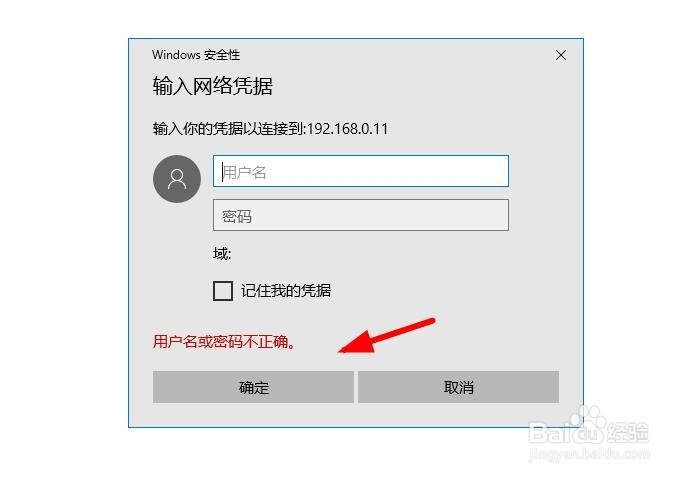The height and width of the screenshot is (478, 690).
Task: Close the Windows 安全性 dialog with X
Action: [561, 55]
